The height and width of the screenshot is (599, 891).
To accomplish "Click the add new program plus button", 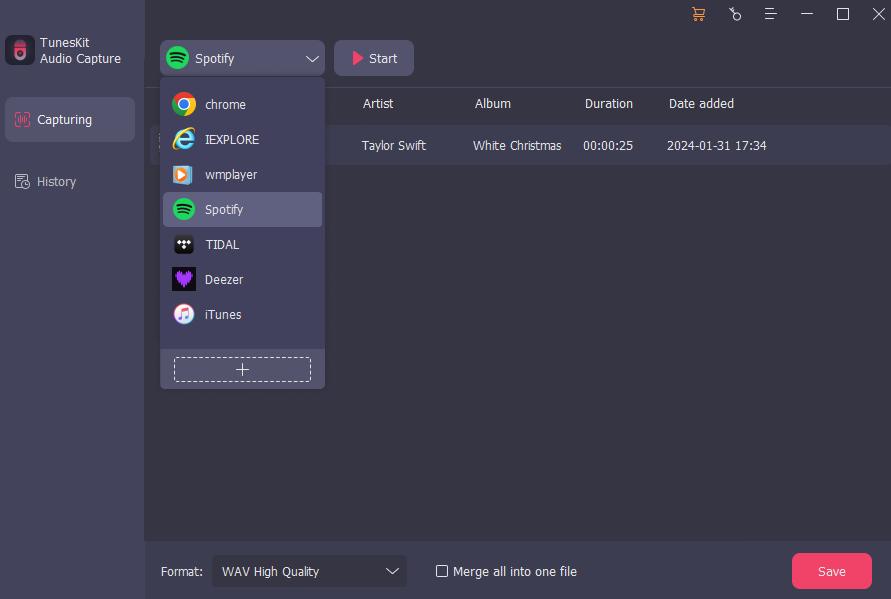I will click(x=241, y=368).
